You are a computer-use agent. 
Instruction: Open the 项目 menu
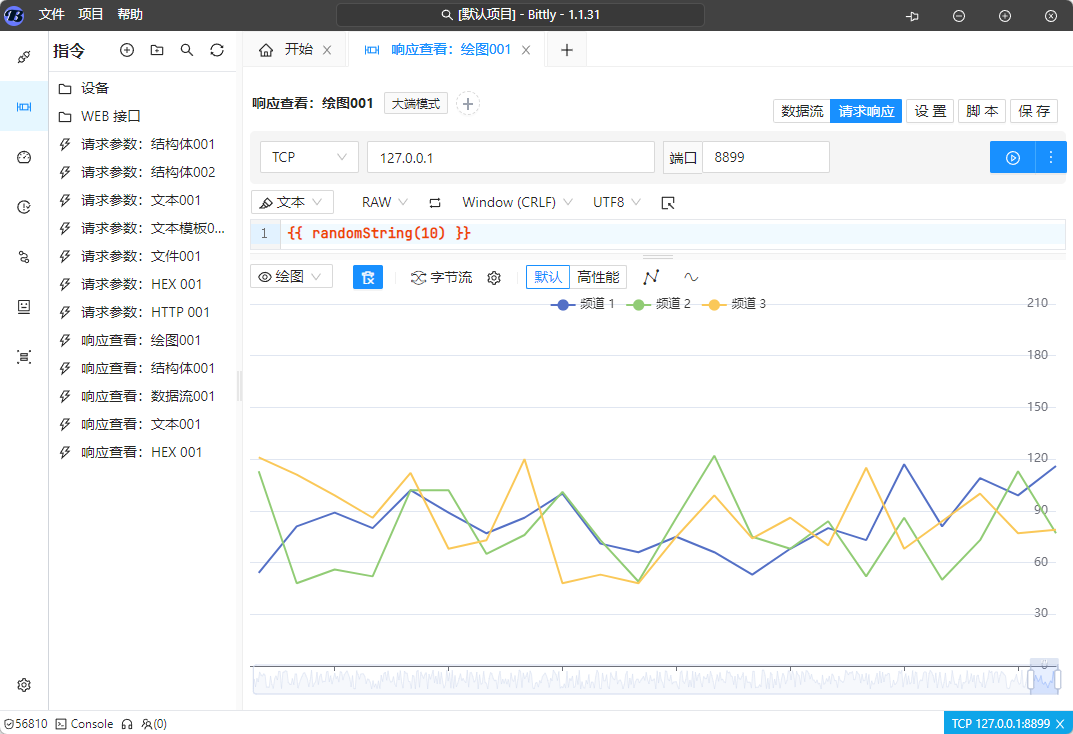coord(91,15)
